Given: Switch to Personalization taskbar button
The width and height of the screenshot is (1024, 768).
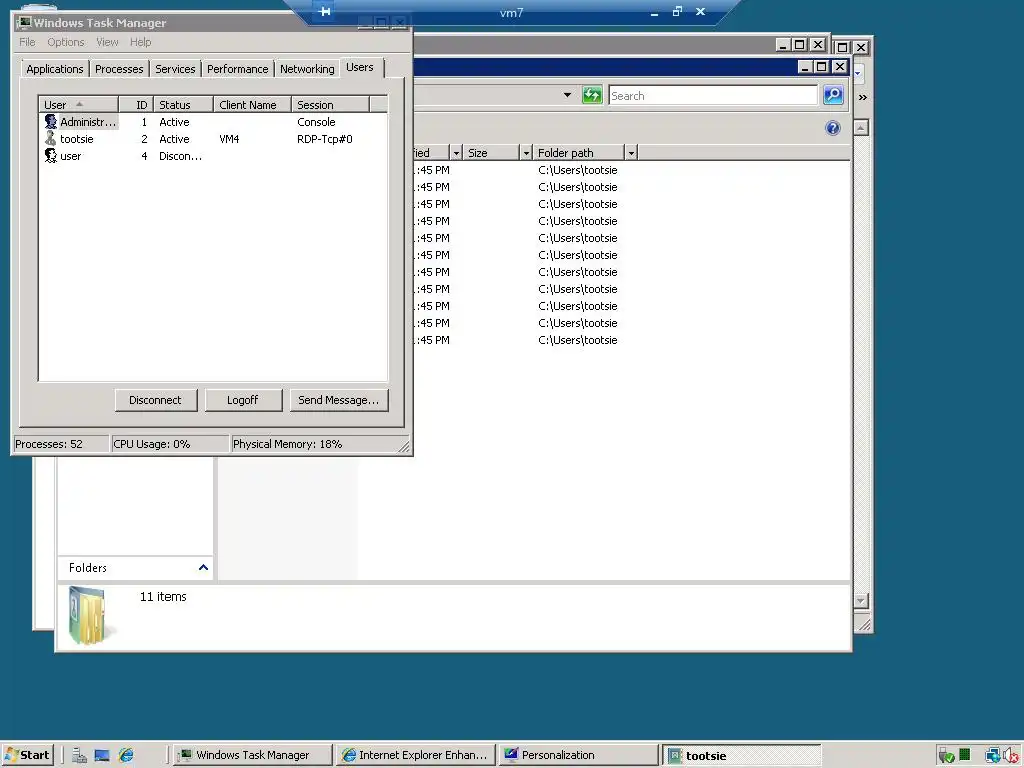Looking at the screenshot, I should 579,755.
